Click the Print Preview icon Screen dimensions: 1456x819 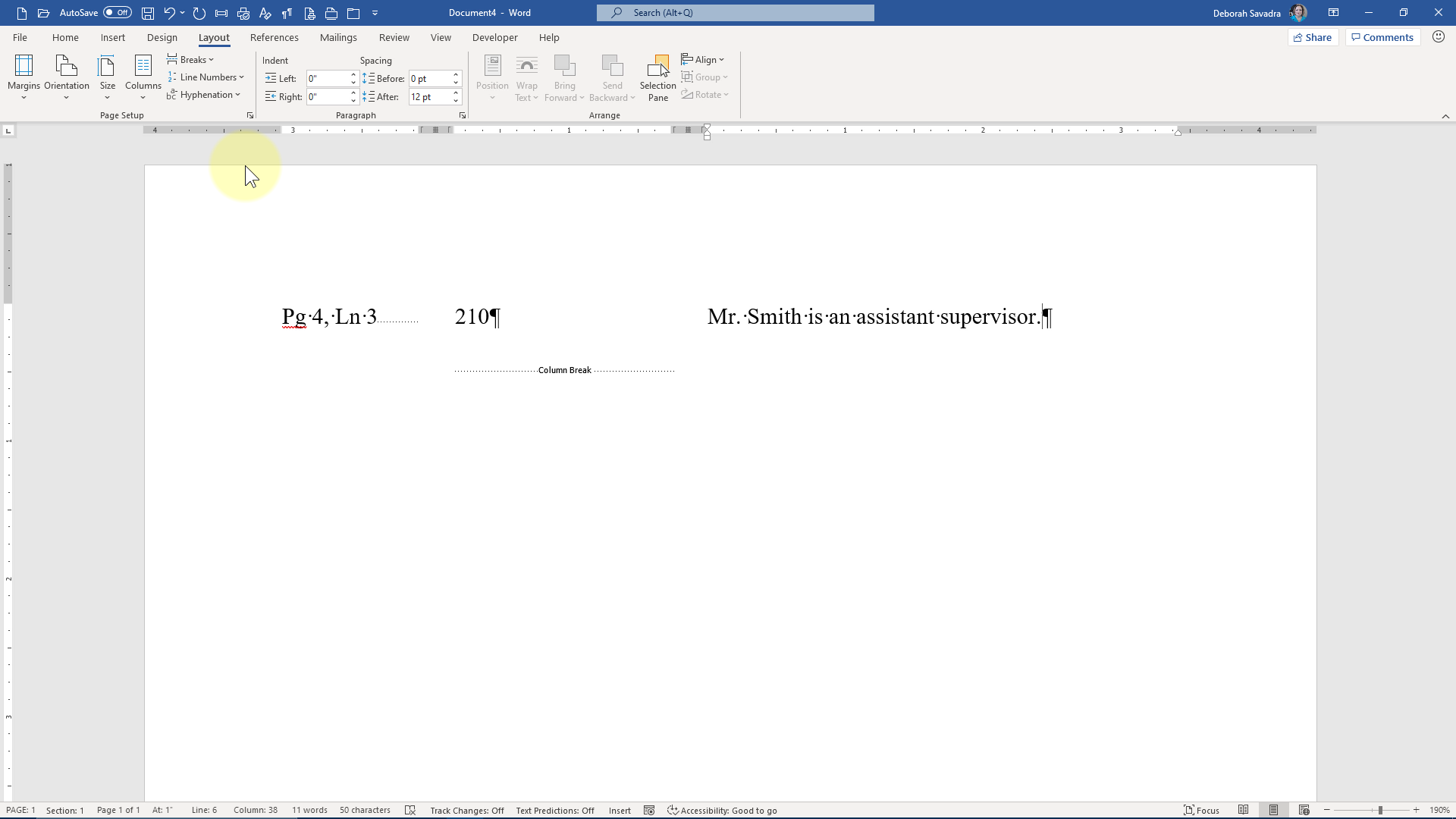coord(309,12)
